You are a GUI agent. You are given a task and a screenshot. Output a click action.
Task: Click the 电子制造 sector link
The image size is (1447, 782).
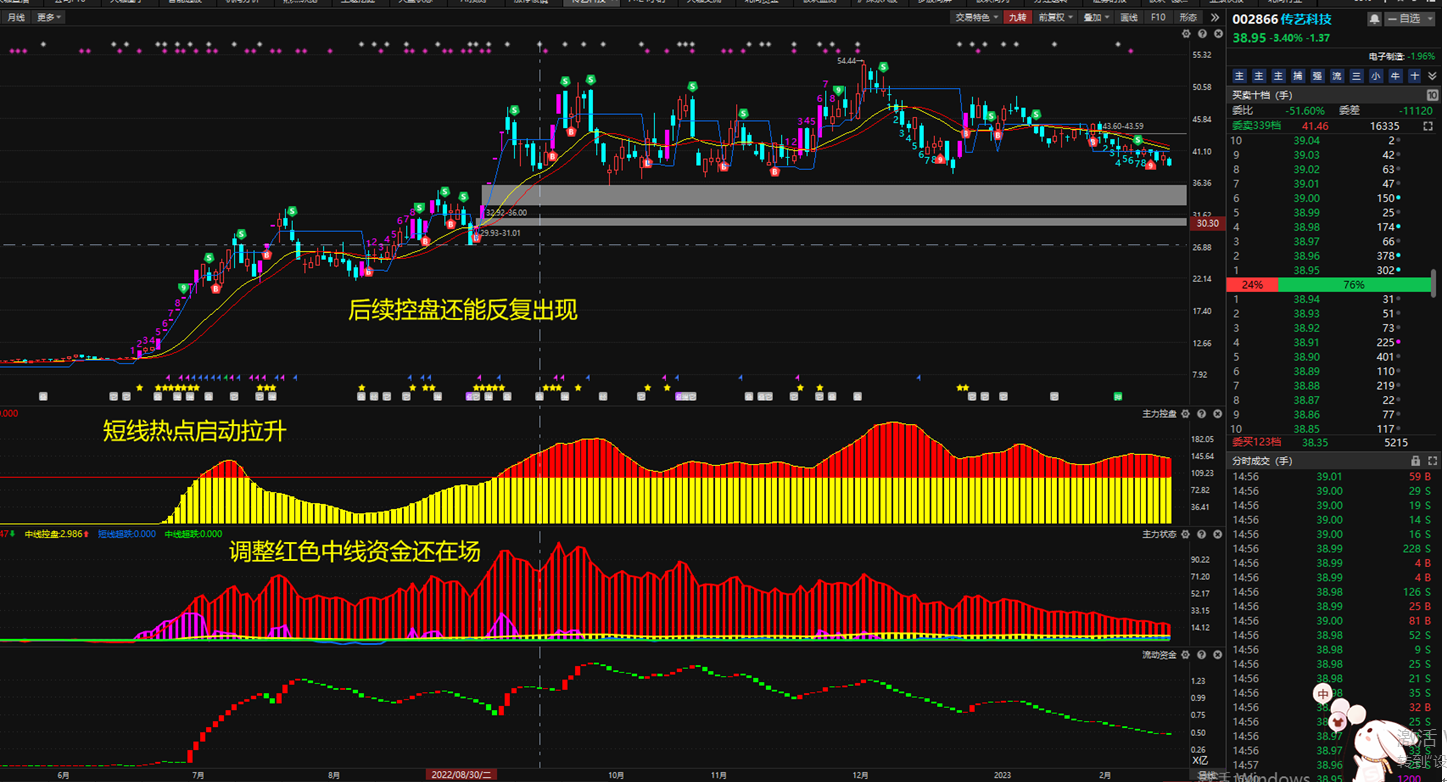1388,57
